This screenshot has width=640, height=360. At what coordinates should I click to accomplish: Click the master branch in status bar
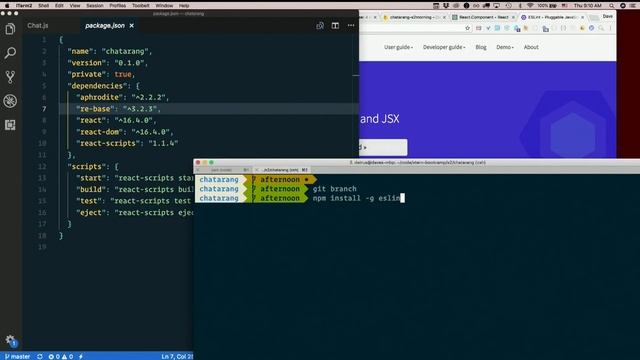point(18,356)
